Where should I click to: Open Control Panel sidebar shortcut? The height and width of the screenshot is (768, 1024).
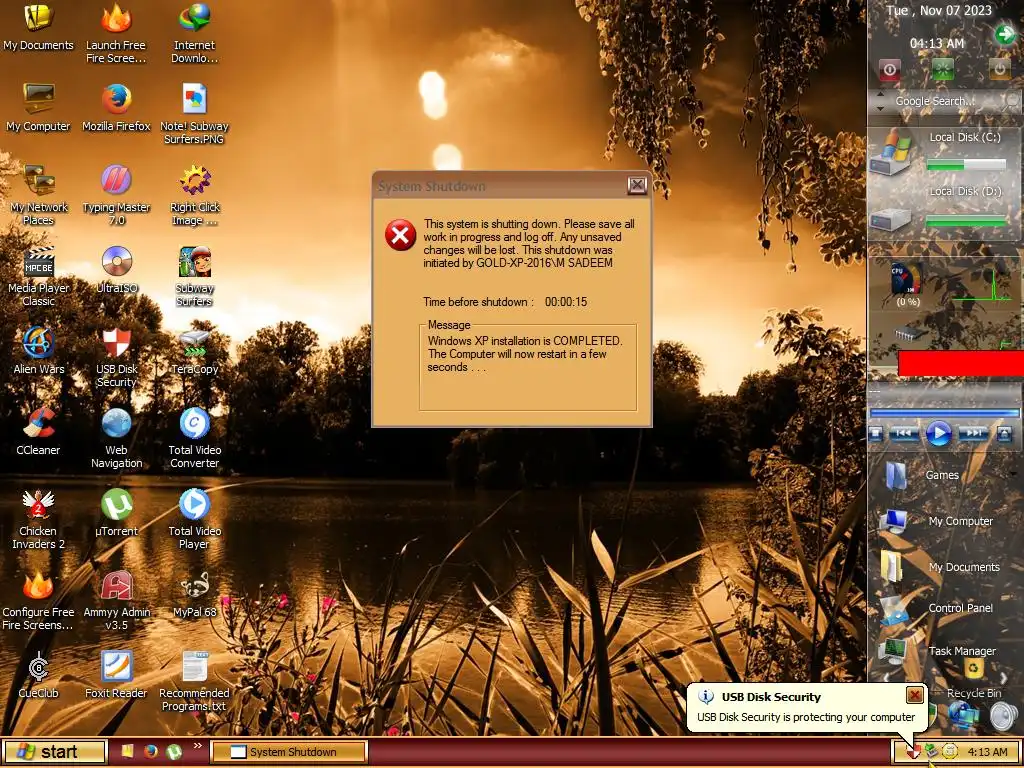(936, 609)
